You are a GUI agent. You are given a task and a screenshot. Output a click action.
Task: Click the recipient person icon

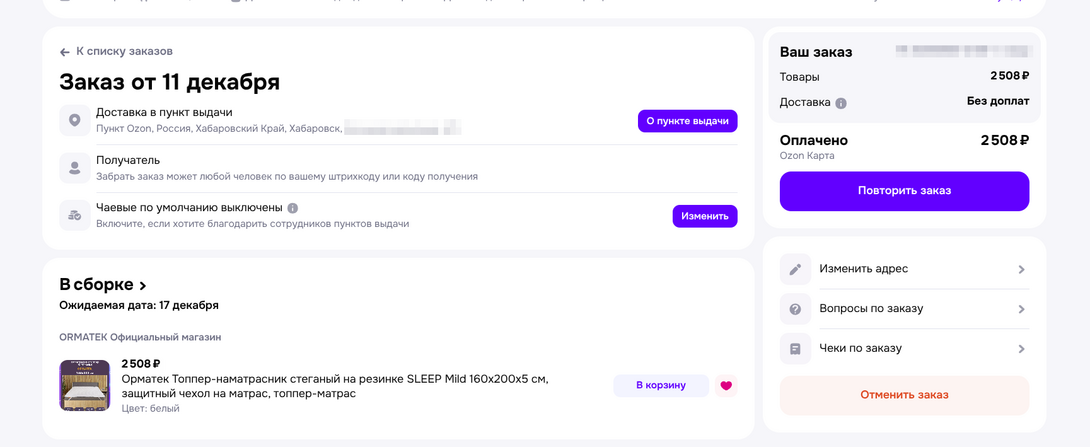pos(75,168)
